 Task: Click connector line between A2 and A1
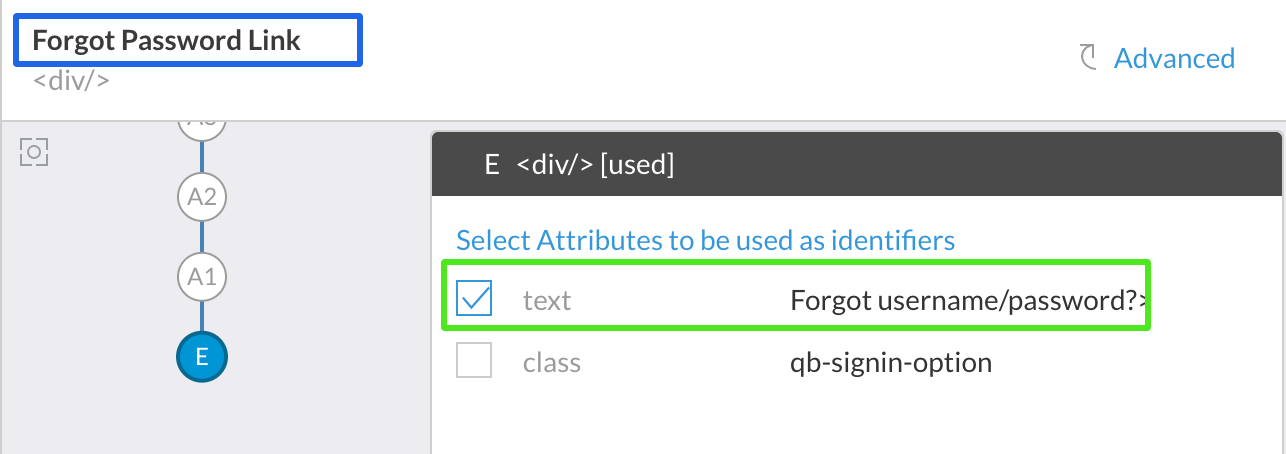pos(202,237)
